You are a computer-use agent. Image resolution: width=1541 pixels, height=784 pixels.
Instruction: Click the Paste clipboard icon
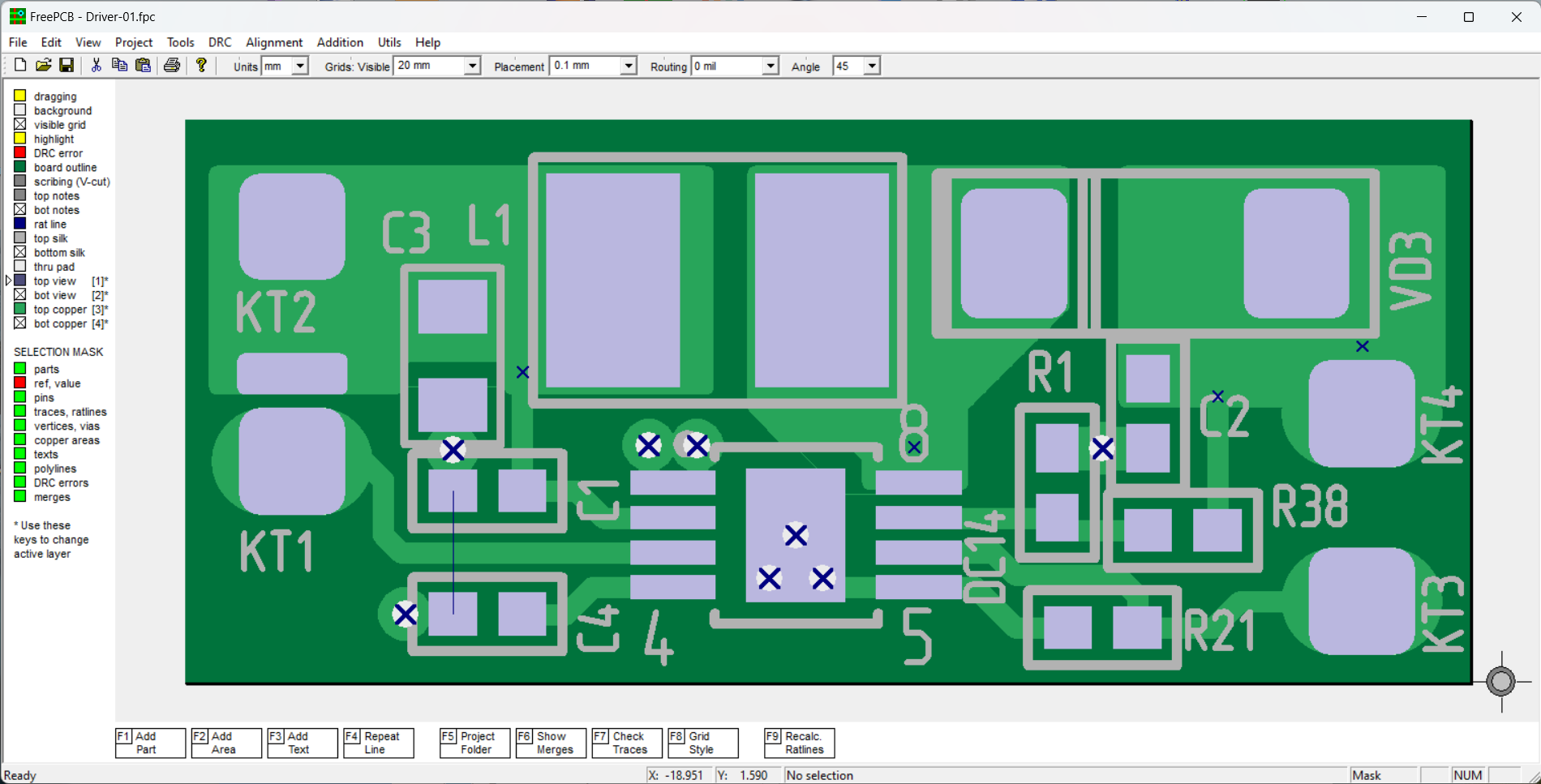[144, 66]
